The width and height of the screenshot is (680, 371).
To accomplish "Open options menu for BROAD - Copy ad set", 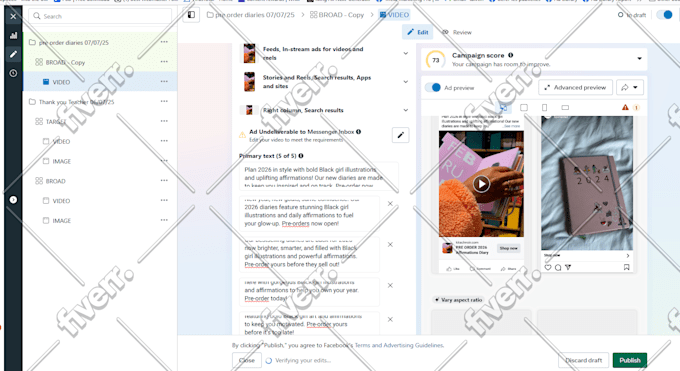I will (x=164, y=62).
